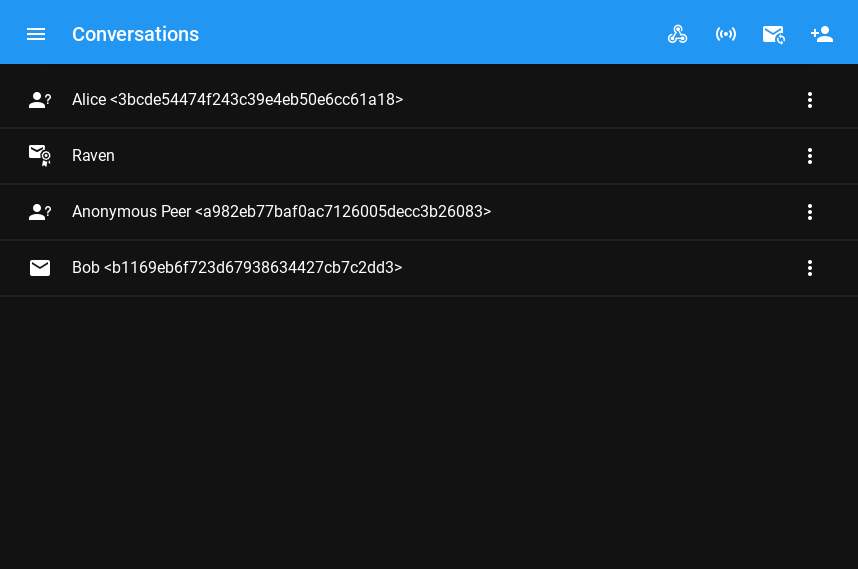Click the mail sync icon
This screenshot has width=858, height=569.
(x=773, y=34)
